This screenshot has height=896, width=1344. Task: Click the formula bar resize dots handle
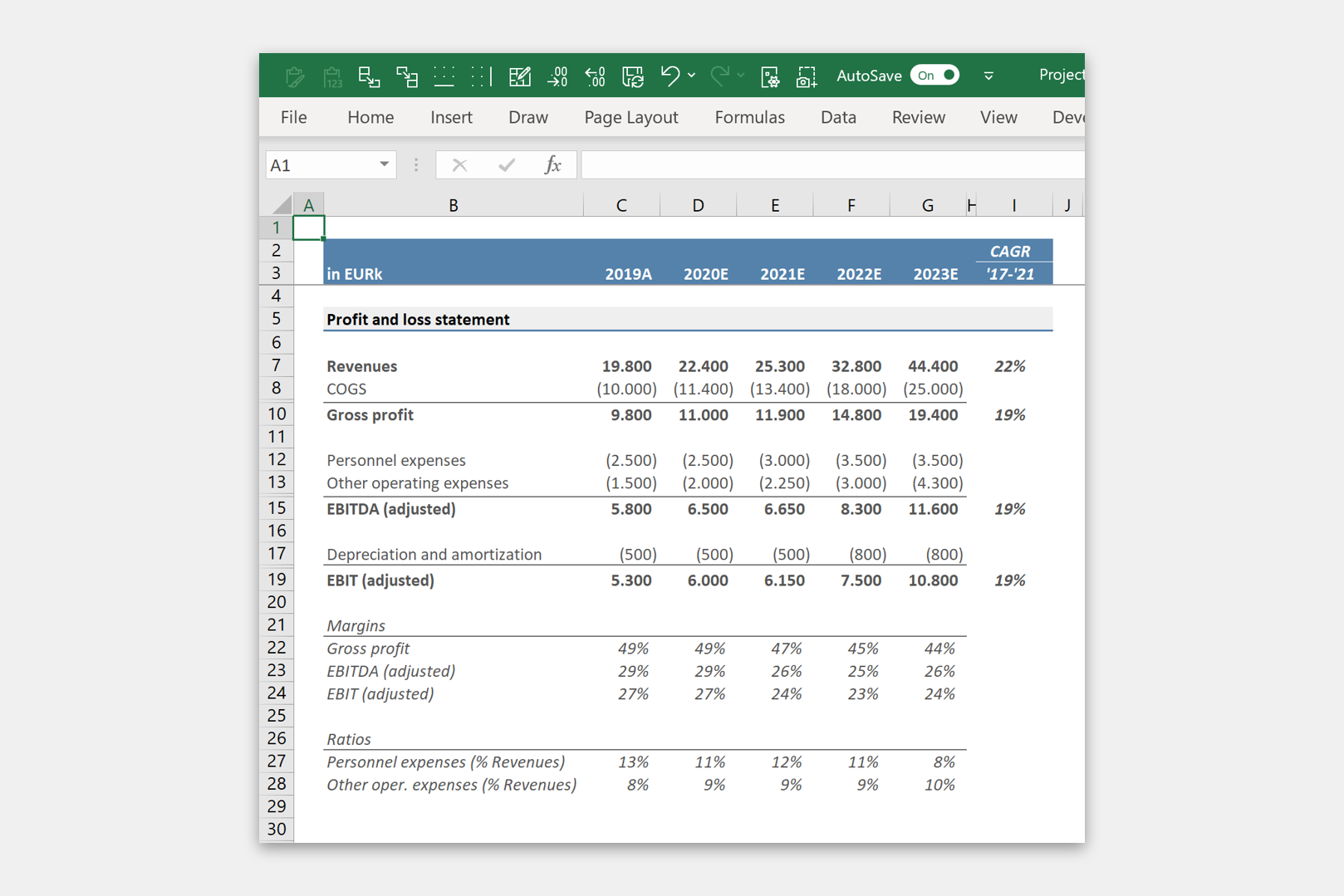tap(416, 165)
